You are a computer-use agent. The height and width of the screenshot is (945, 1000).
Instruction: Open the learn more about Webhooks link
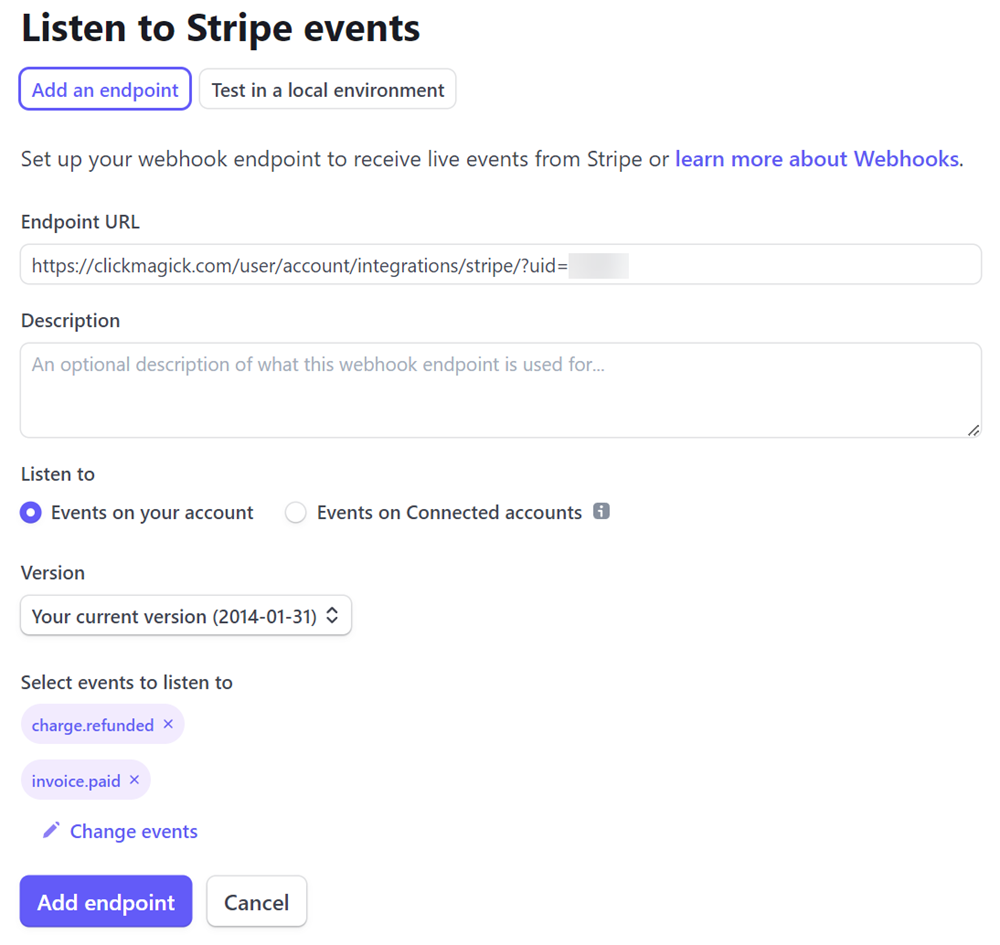tap(817, 159)
